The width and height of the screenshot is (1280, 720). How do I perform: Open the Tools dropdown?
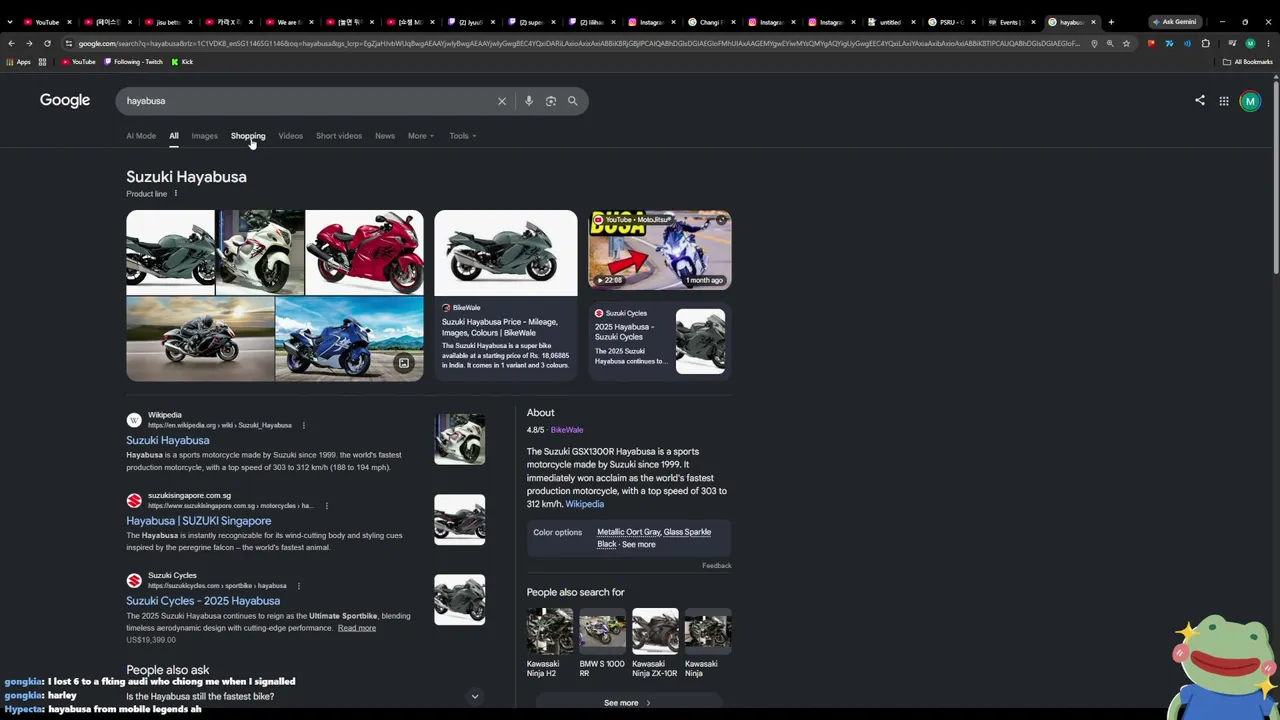(462, 136)
